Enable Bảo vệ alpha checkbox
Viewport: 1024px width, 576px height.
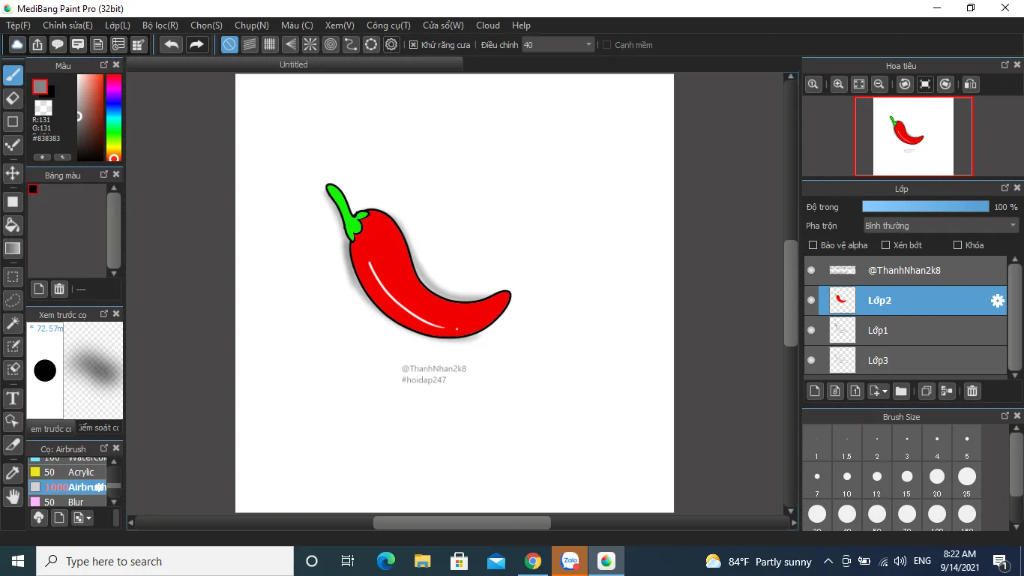click(813, 245)
